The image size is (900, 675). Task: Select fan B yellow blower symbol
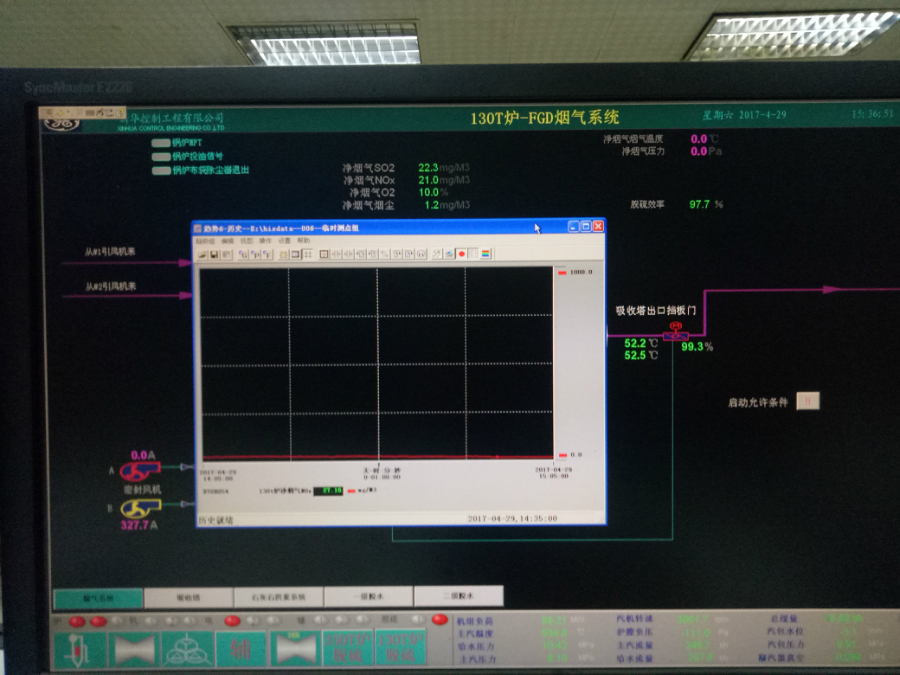140,508
